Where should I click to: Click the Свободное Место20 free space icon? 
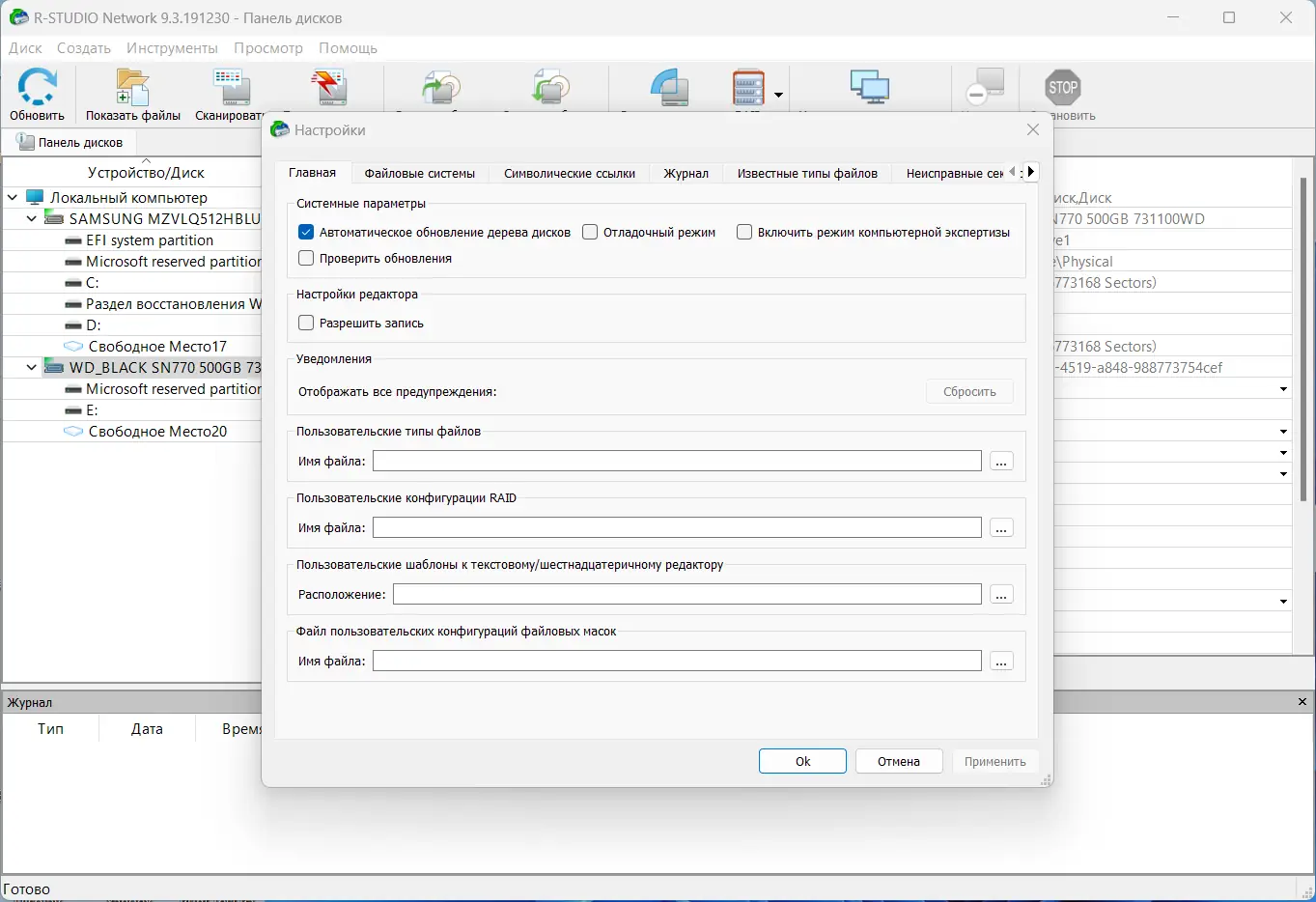(x=73, y=431)
